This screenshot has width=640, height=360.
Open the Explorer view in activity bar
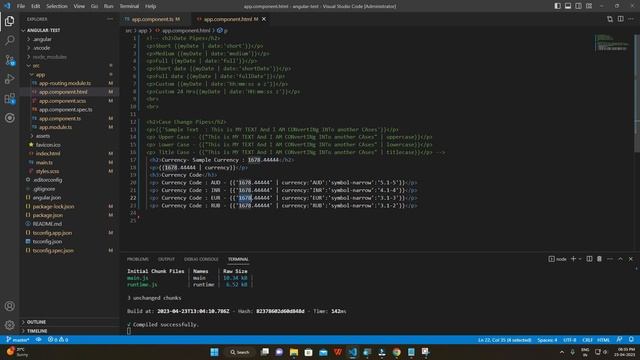click(x=9, y=21)
